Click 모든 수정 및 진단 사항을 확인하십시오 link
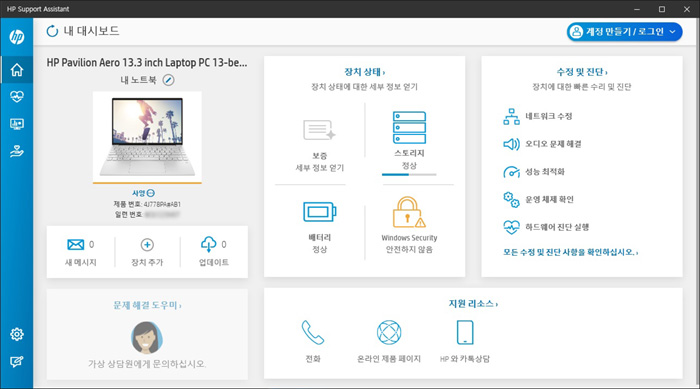The width and height of the screenshot is (700, 389). click(x=571, y=252)
